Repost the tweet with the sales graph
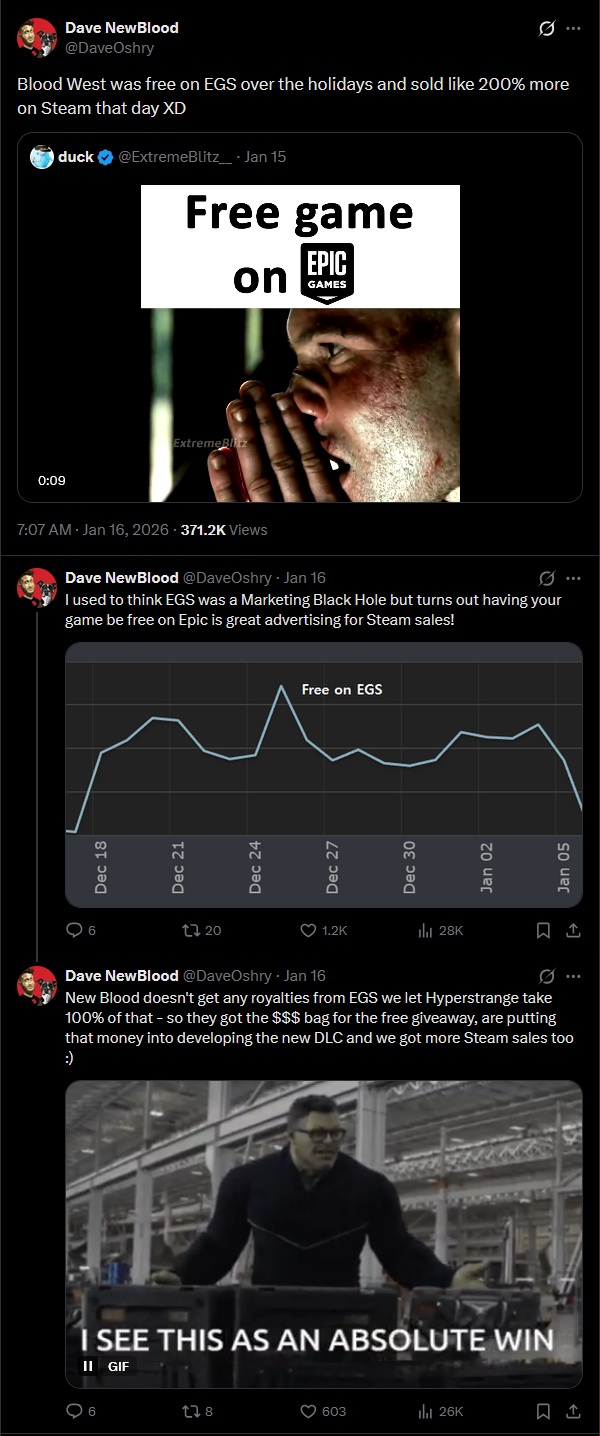The height and width of the screenshot is (1436, 600). click(187, 930)
